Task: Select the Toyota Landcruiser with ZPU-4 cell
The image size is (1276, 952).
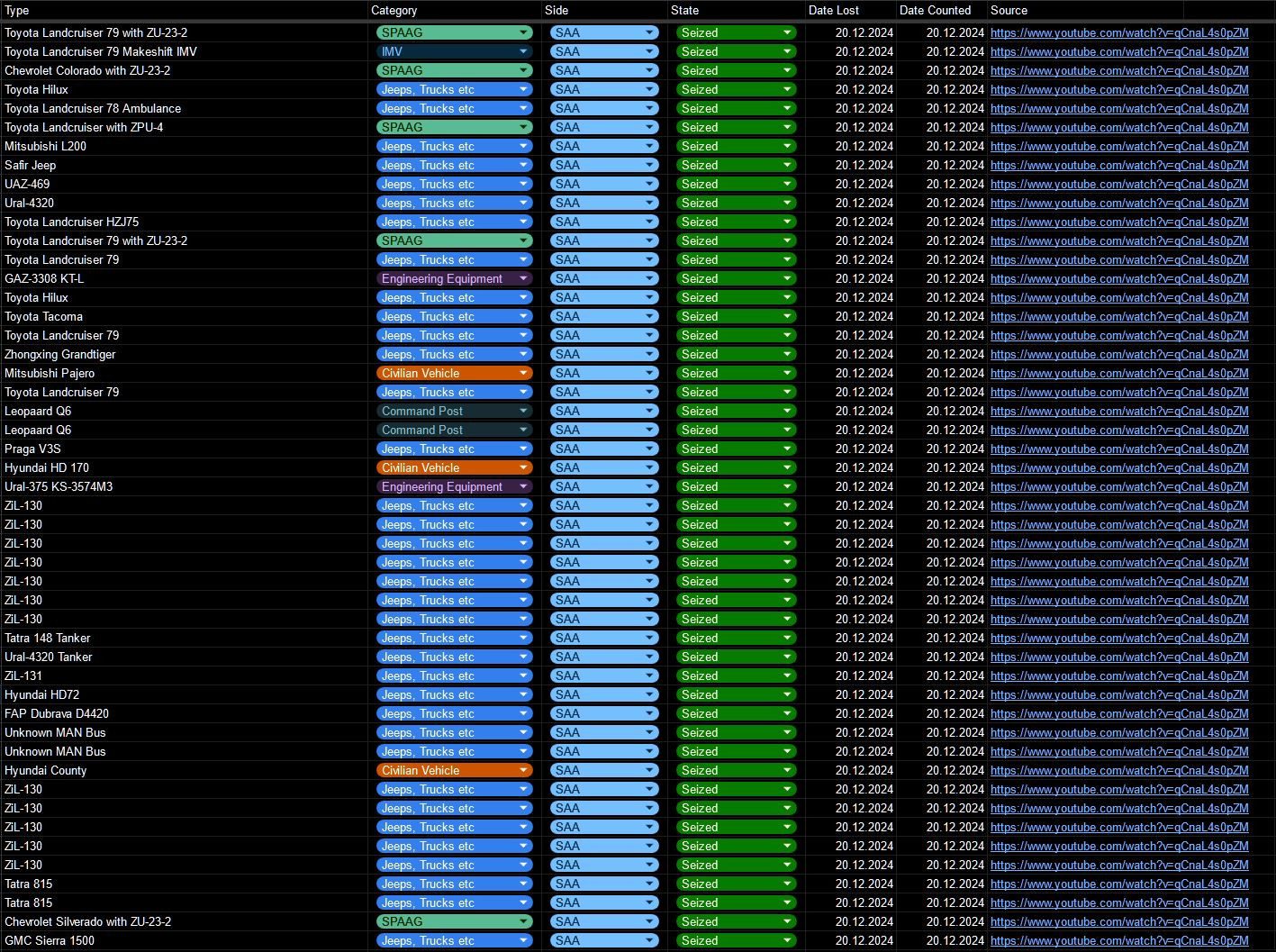Action: [x=184, y=127]
